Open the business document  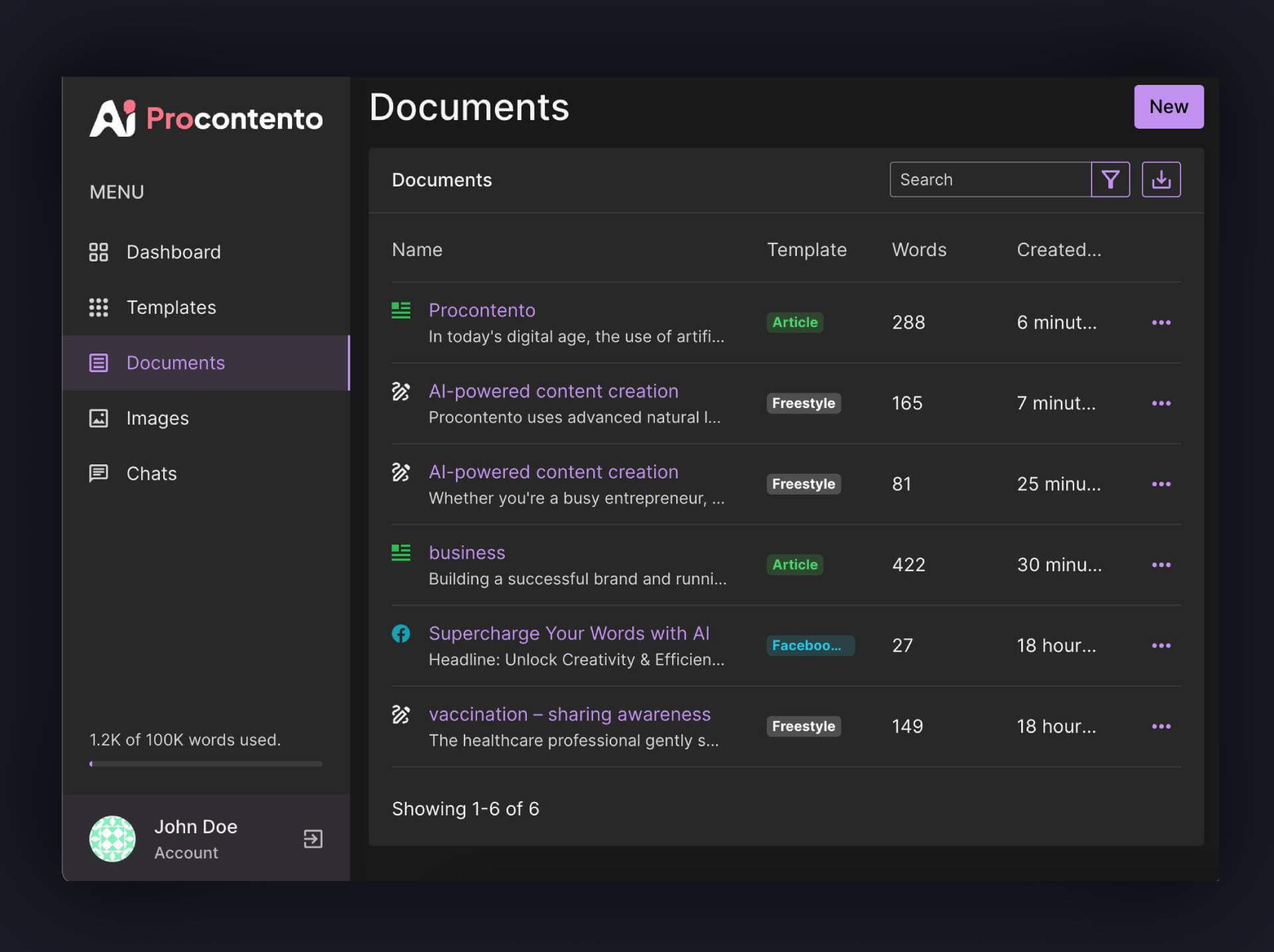466,553
